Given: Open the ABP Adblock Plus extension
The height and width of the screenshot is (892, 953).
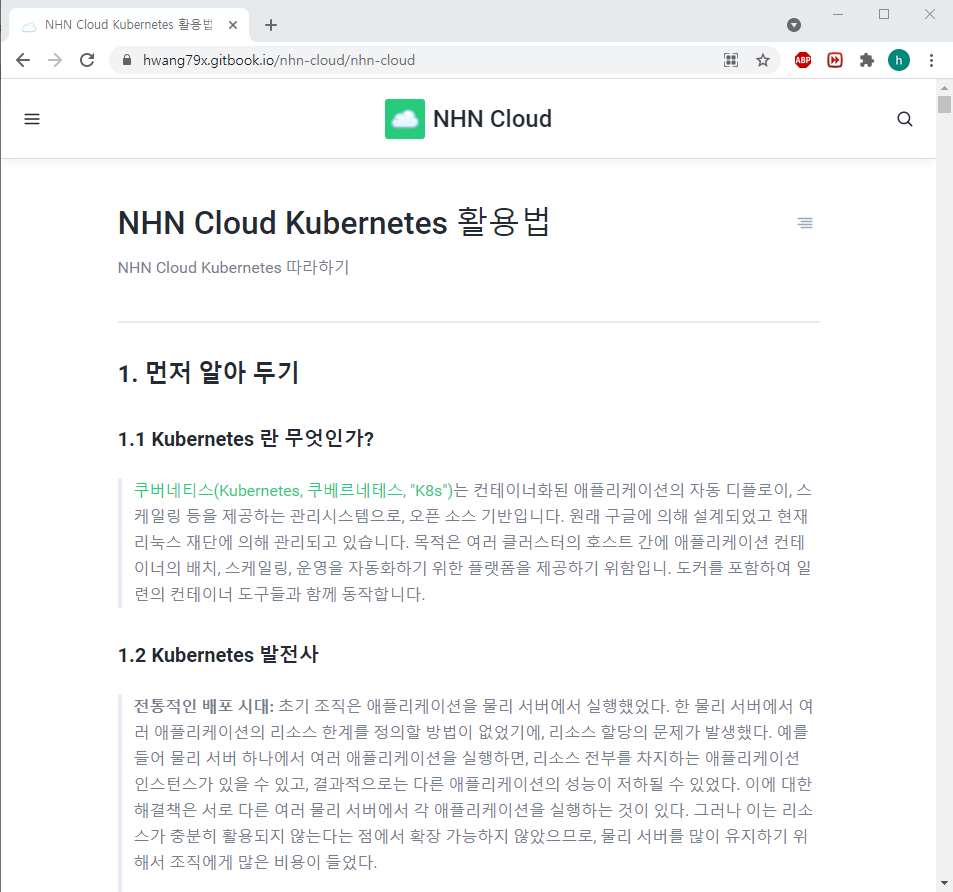Looking at the screenshot, I should (803, 60).
